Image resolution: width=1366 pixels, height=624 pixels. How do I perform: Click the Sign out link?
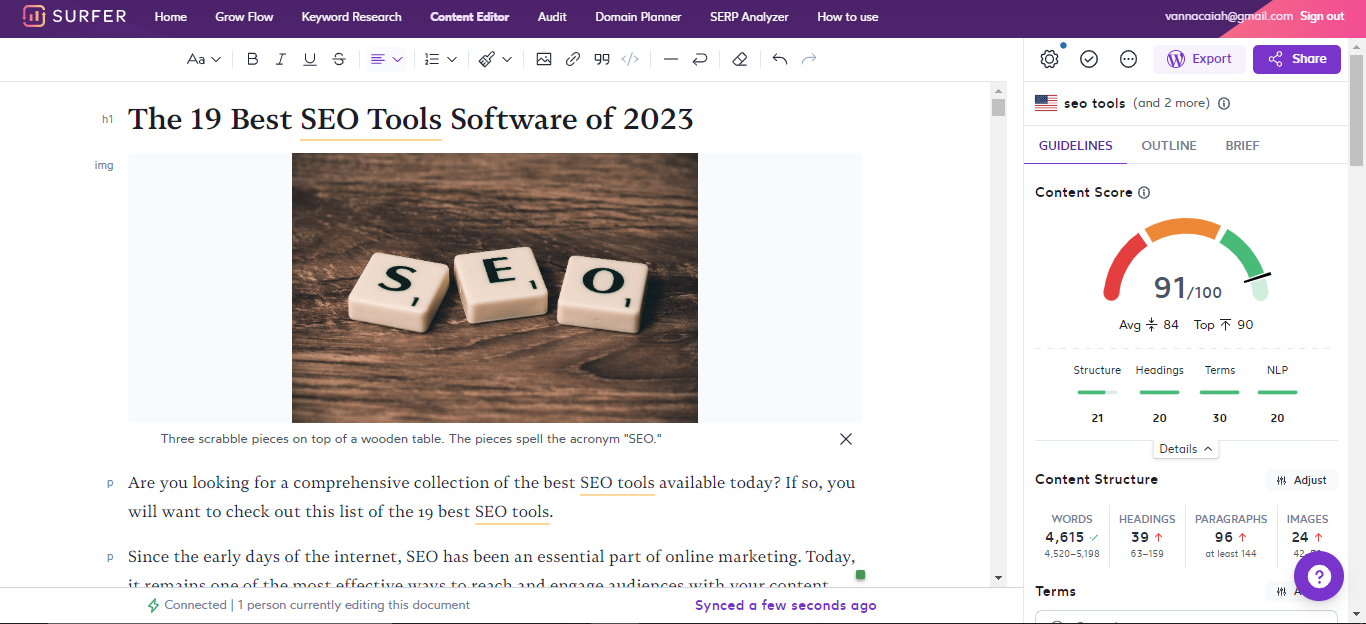click(1322, 16)
